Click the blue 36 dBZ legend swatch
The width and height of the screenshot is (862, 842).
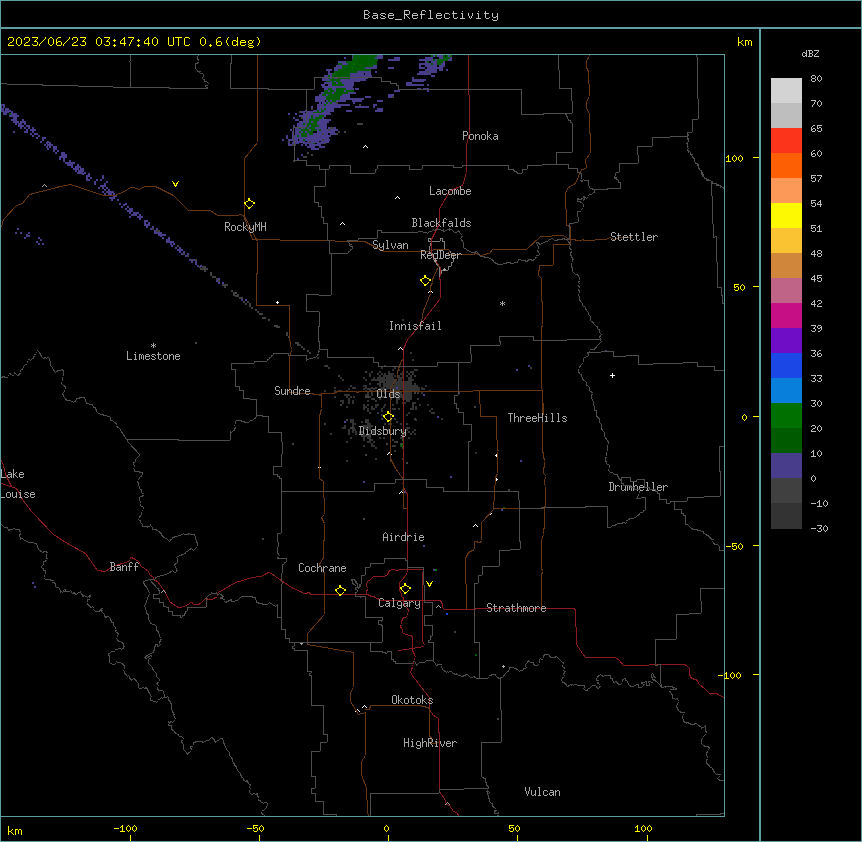click(786, 365)
